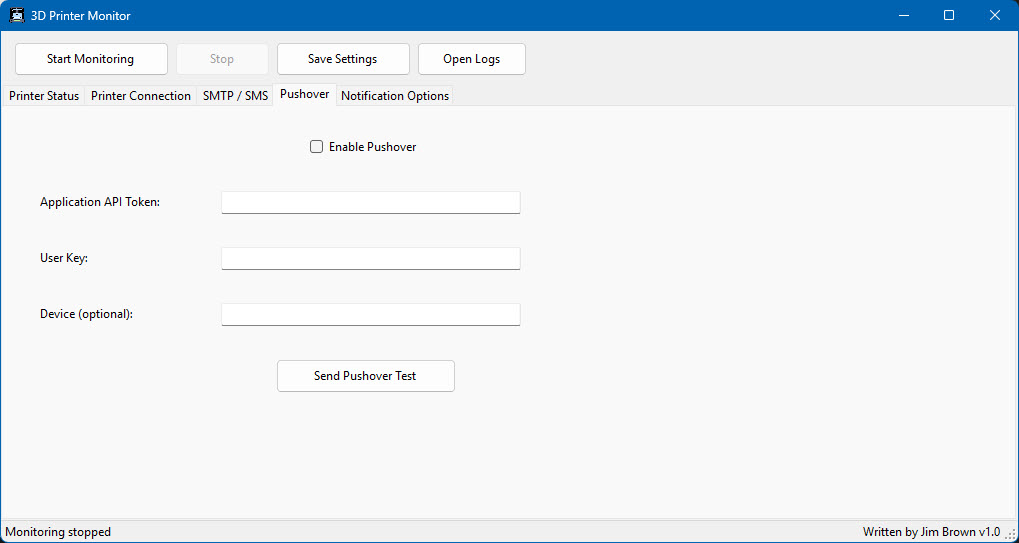Close the 3D Printer Monitor window
The image size is (1019, 543).
pyautogui.click(x=995, y=16)
